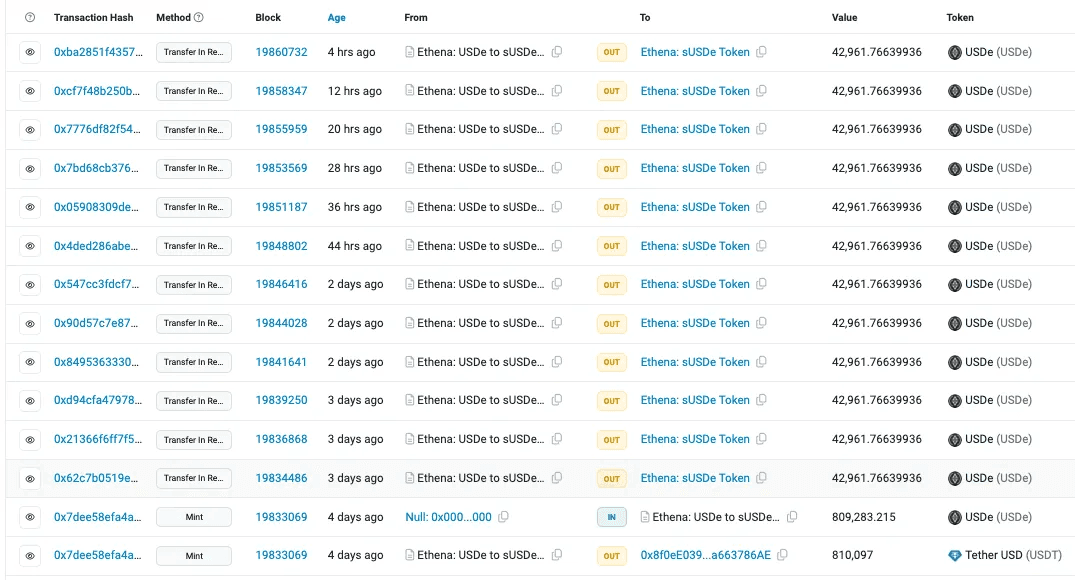
Task: Toggle the eye icon for transaction 0x7bd68cb376
Action: 30,168
